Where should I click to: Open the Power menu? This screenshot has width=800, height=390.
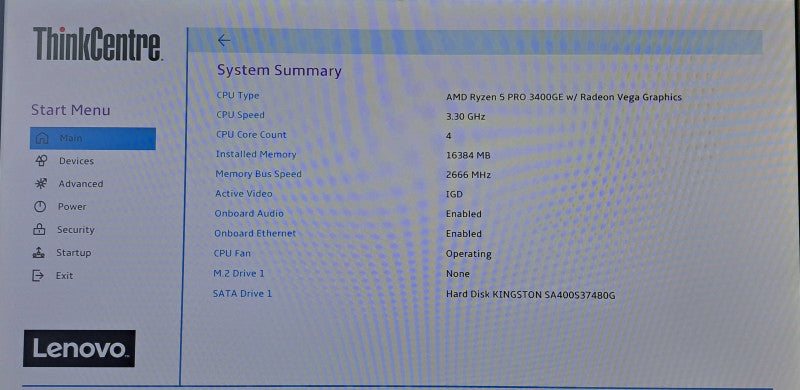72,207
